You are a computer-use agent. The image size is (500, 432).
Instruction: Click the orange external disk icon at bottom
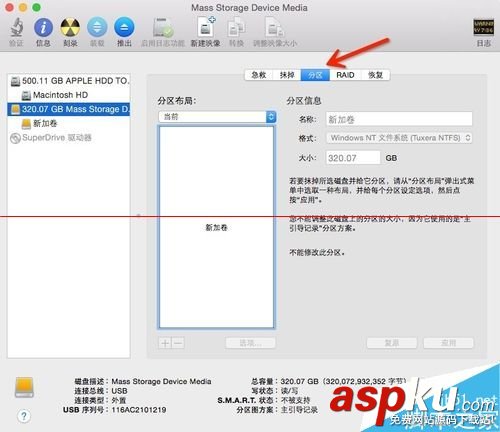click(24, 387)
